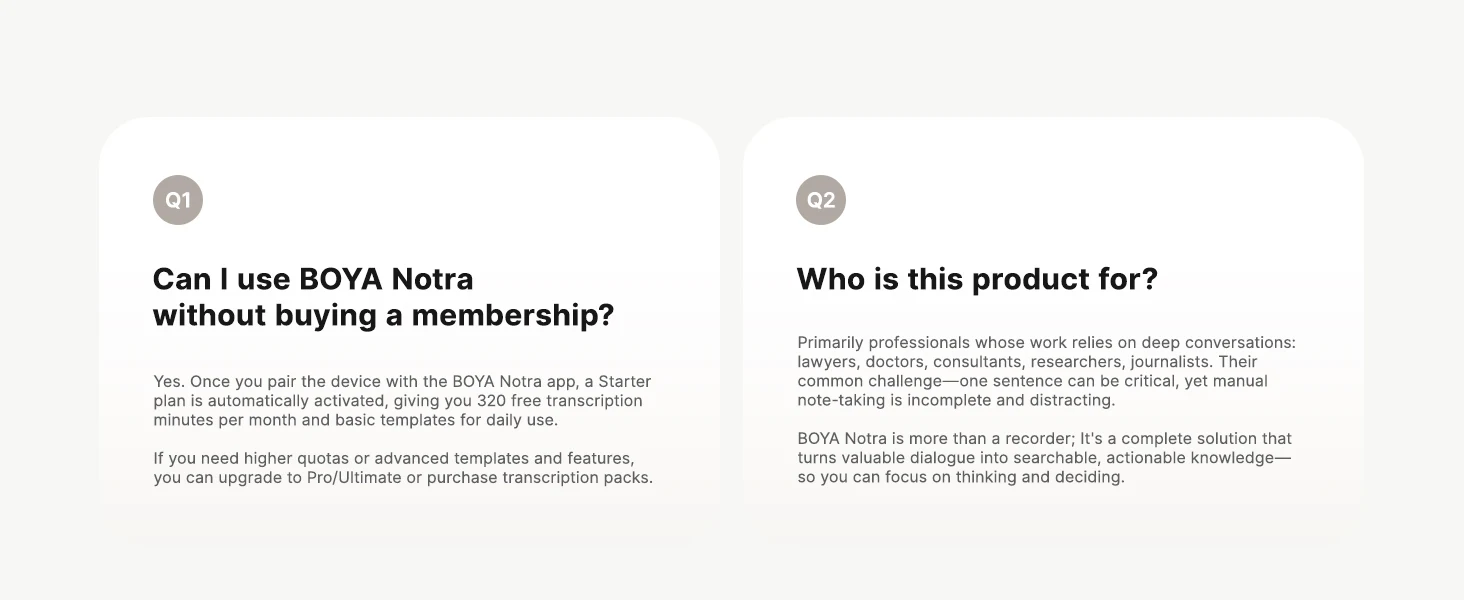The height and width of the screenshot is (600, 1464).
Task: Click the Q1 circular badge
Action: click(178, 200)
